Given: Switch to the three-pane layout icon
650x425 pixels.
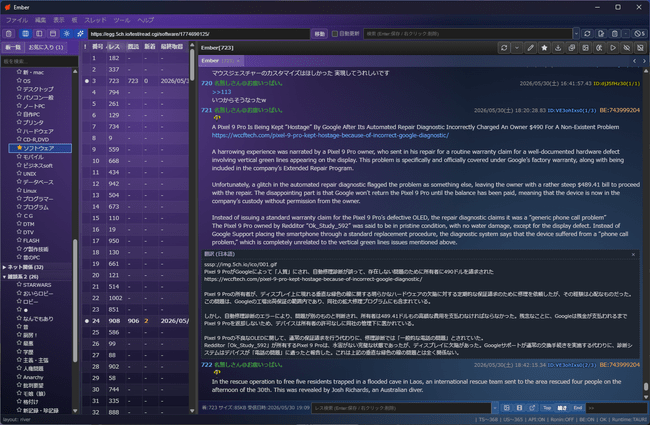Looking at the screenshot, I should (25, 34).
